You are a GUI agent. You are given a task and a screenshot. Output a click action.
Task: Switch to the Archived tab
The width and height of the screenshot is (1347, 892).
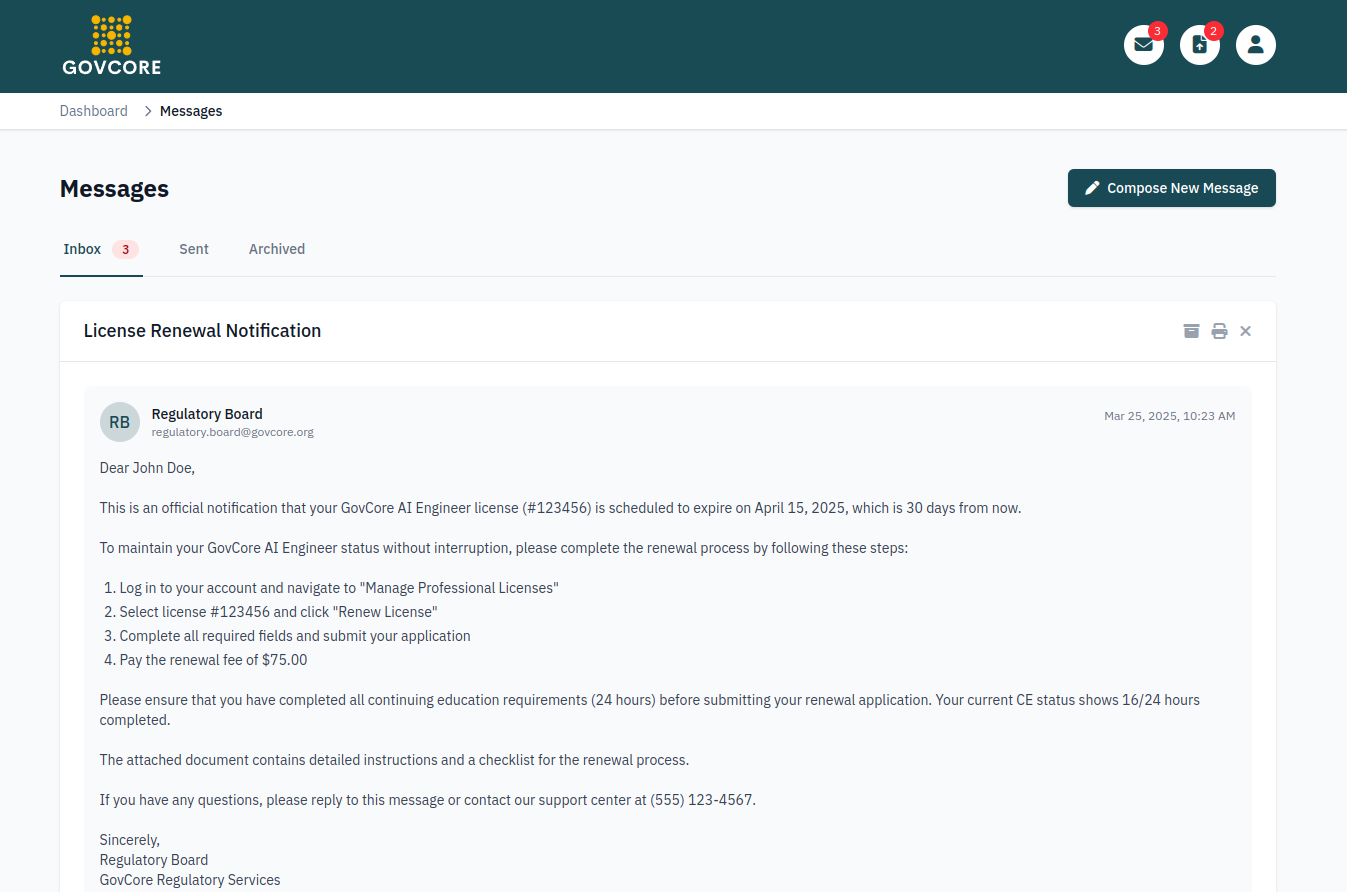tap(277, 249)
